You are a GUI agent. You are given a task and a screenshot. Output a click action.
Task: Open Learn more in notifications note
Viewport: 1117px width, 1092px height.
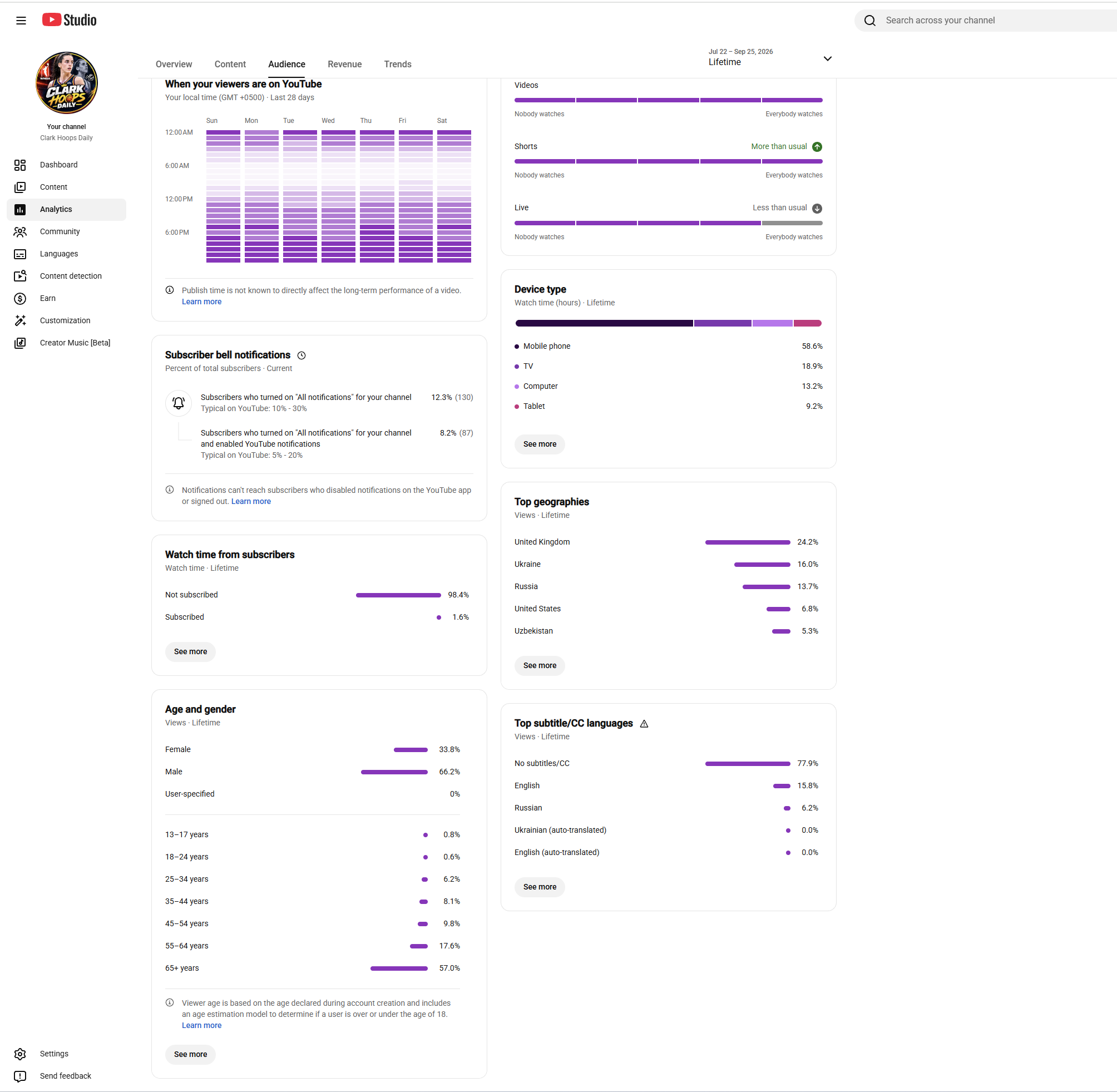[251, 501]
